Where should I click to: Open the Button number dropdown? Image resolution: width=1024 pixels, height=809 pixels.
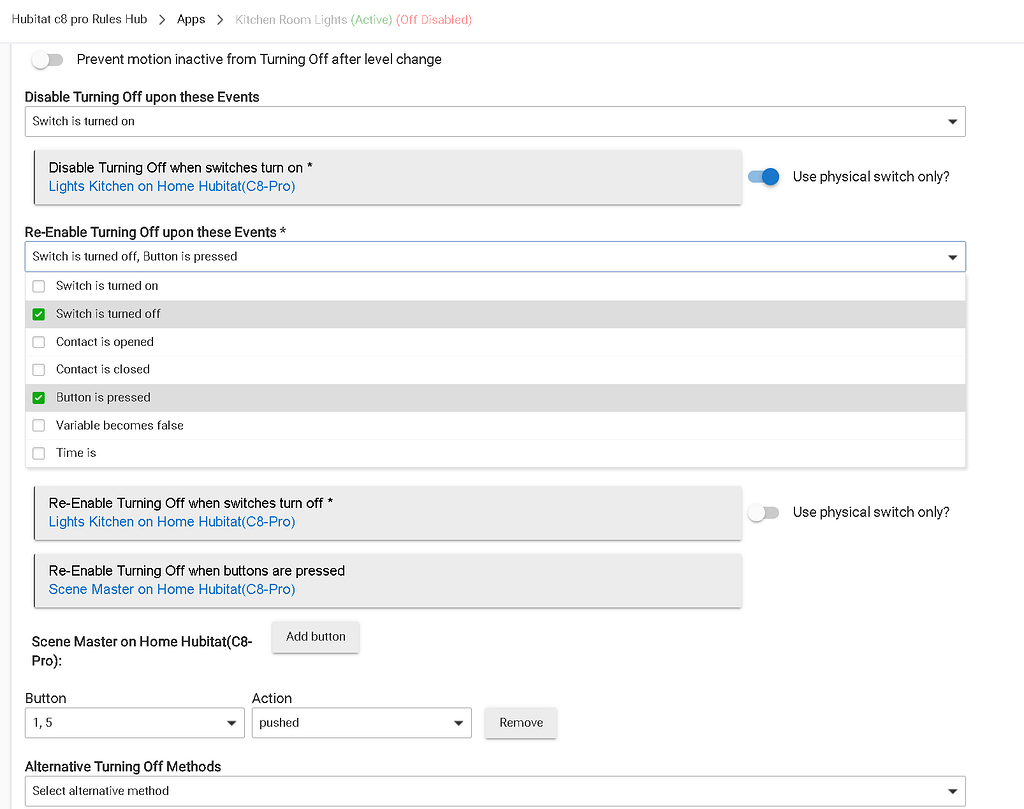point(134,723)
